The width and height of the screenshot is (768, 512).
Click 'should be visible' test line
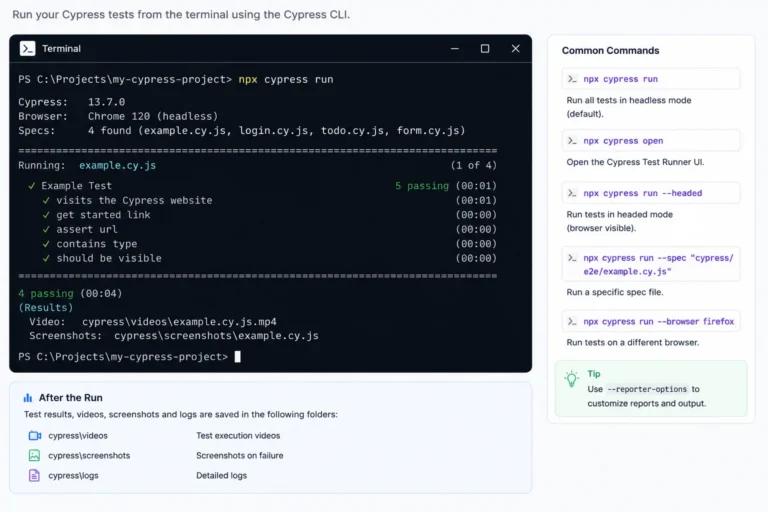tap(109, 258)
